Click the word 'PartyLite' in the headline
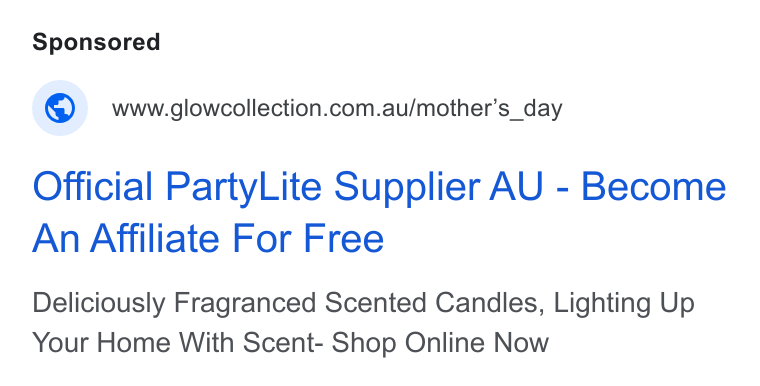760x386 pixels. point(243,187)
